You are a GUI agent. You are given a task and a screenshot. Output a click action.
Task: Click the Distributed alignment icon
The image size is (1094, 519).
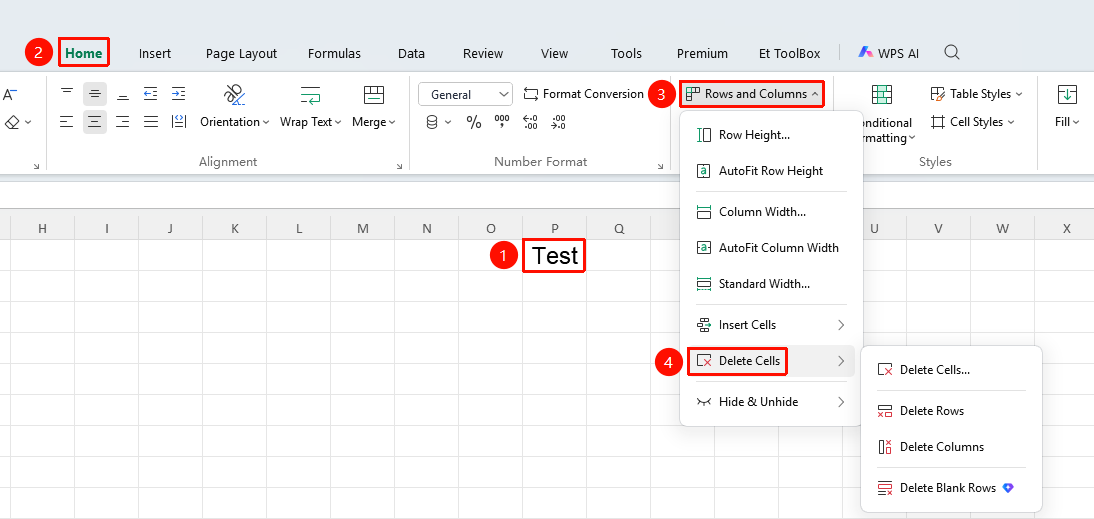point(179,122)
